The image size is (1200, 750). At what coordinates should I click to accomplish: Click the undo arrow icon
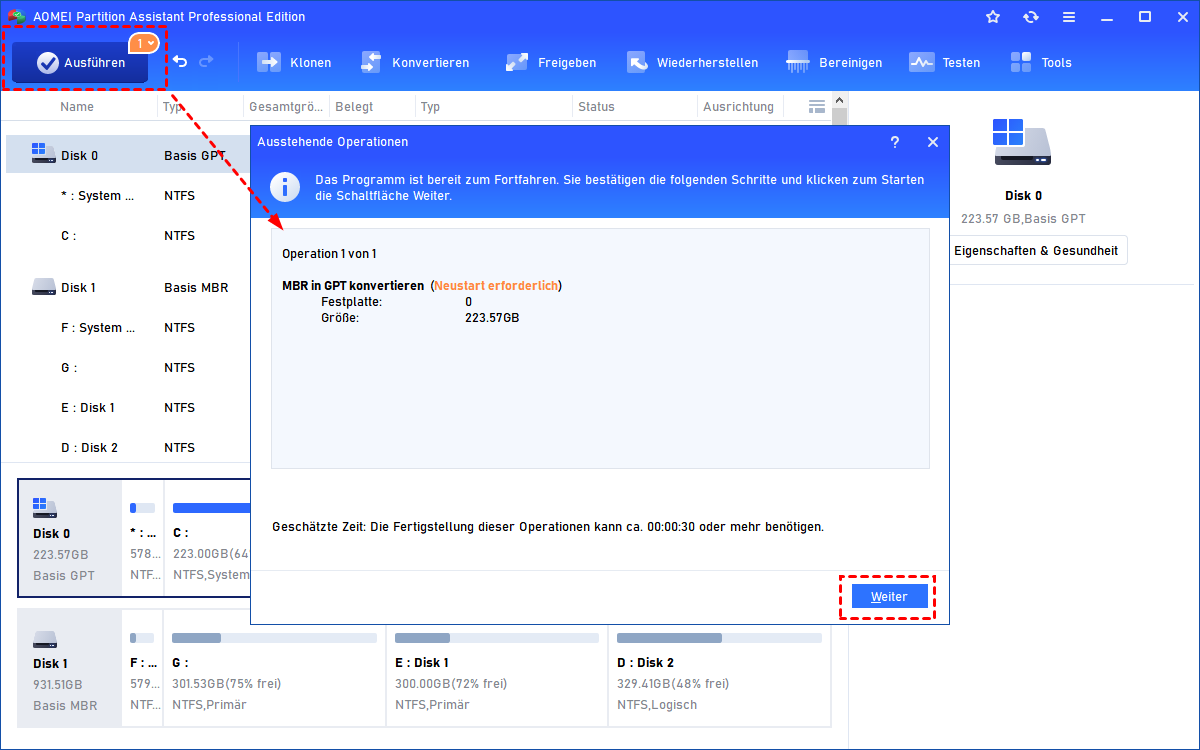click(180, 62)
